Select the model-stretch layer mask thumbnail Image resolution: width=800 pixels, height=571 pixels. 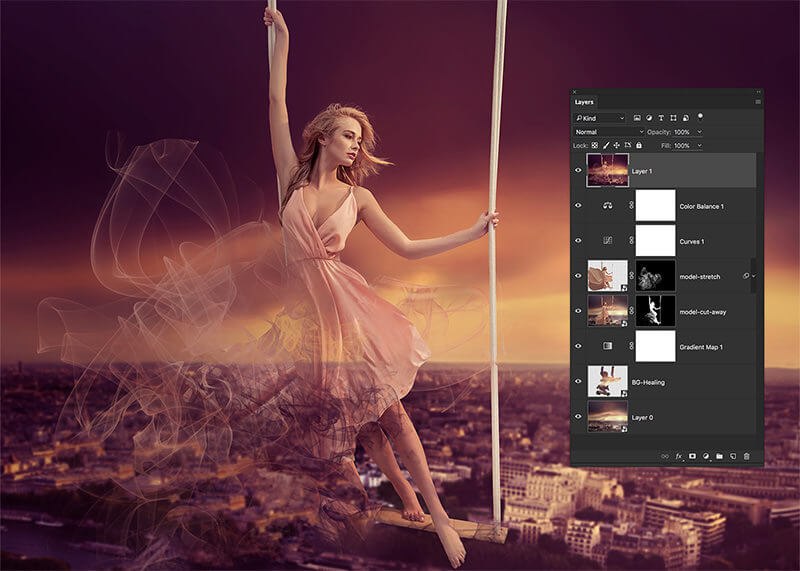(655, 276)
